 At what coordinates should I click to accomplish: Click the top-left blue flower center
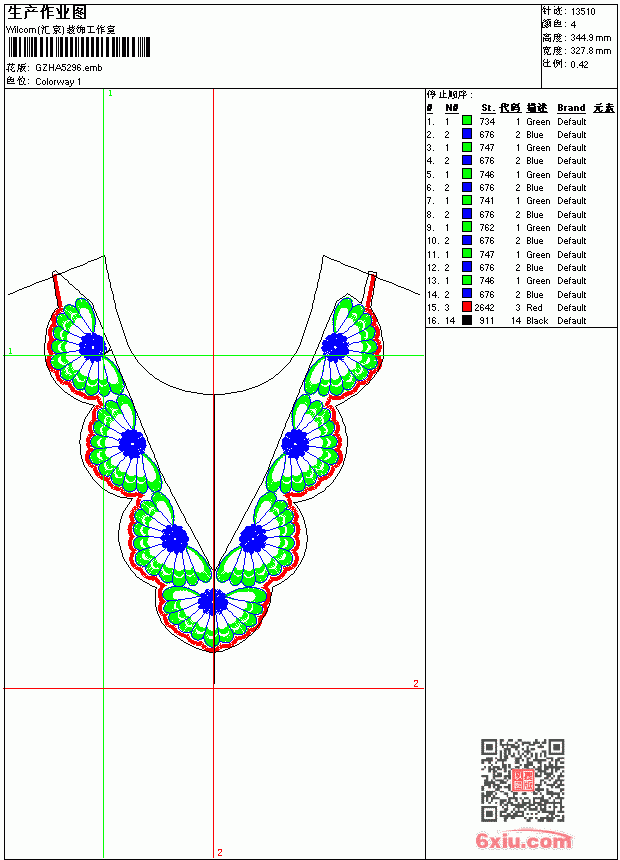pyautogui.click(x=91, y=347)
